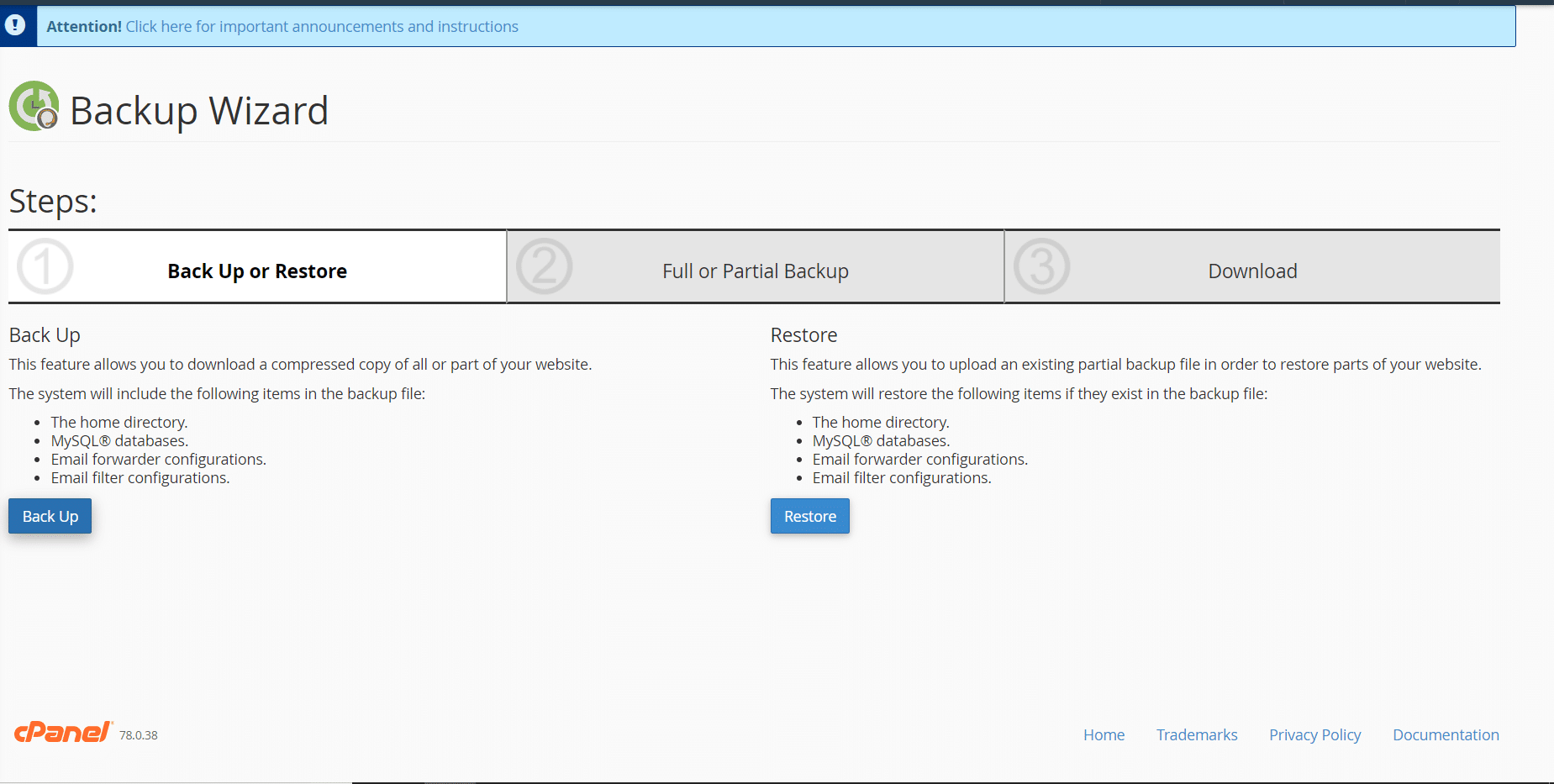
Task: View the Privacy Policy footer link
Action: pos(1314,735)
